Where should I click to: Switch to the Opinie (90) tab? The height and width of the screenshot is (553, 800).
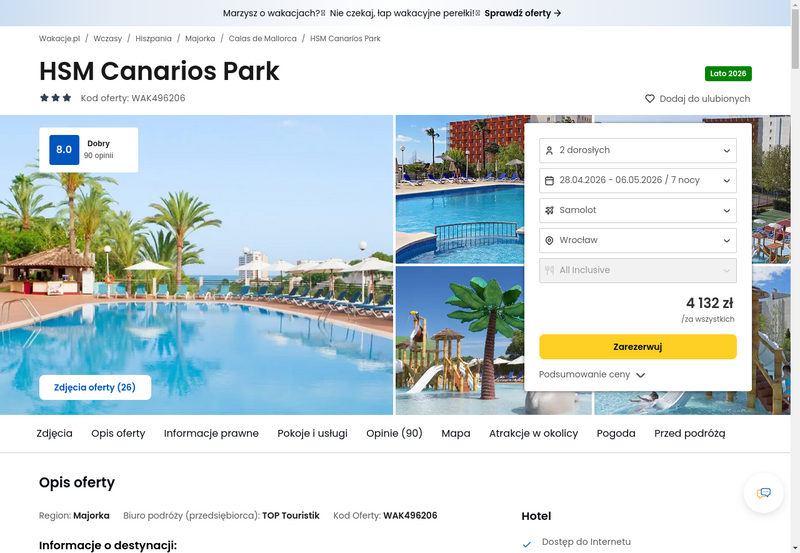(394, 433)
